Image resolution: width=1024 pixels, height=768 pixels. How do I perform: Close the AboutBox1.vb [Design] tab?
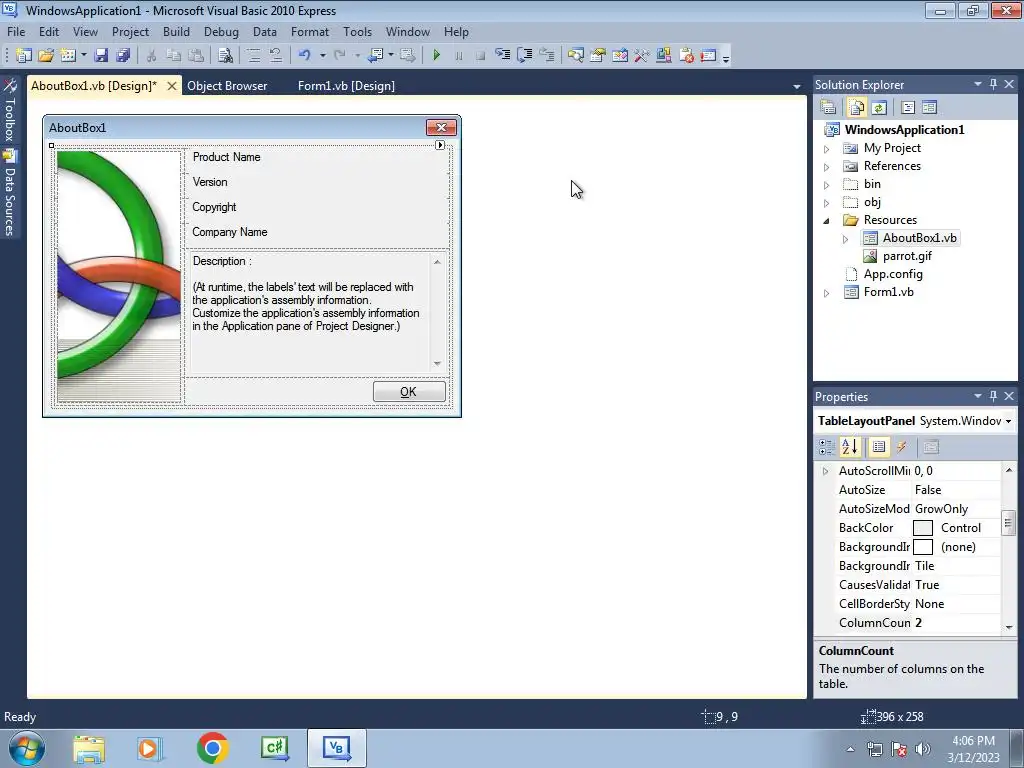coord(172,86)
